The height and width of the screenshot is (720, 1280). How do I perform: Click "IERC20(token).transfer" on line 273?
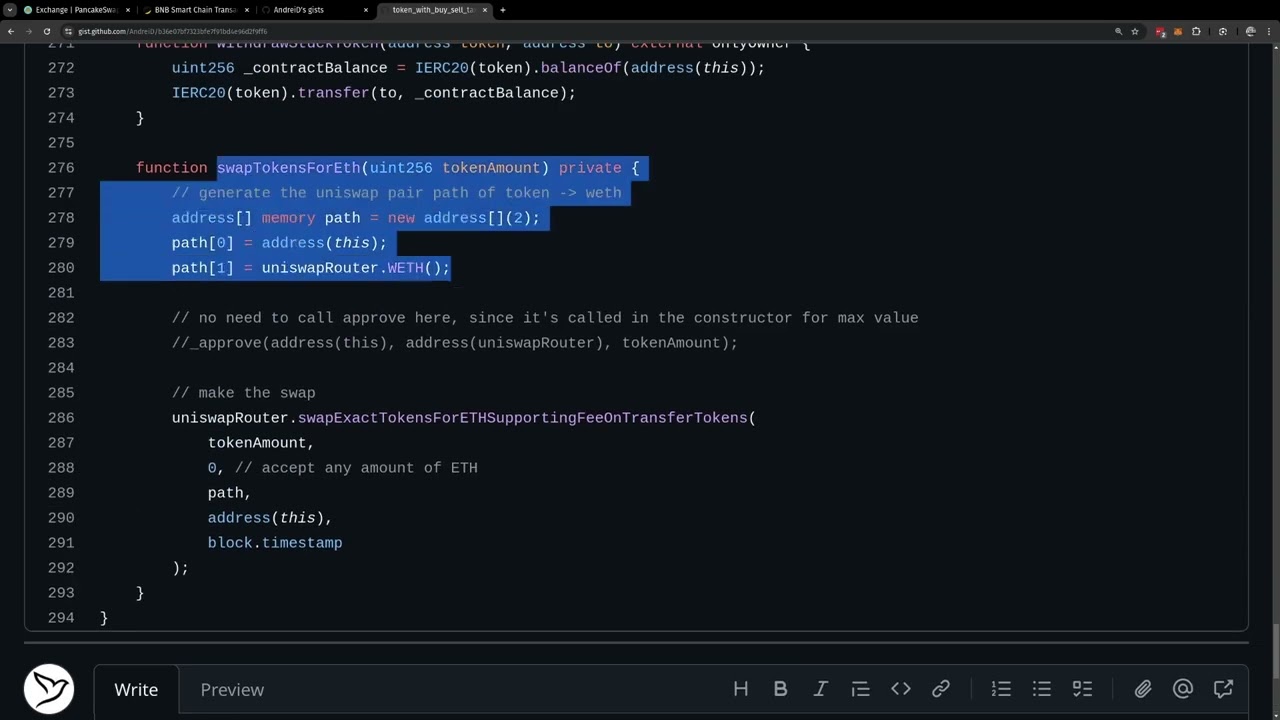[271, 93]
